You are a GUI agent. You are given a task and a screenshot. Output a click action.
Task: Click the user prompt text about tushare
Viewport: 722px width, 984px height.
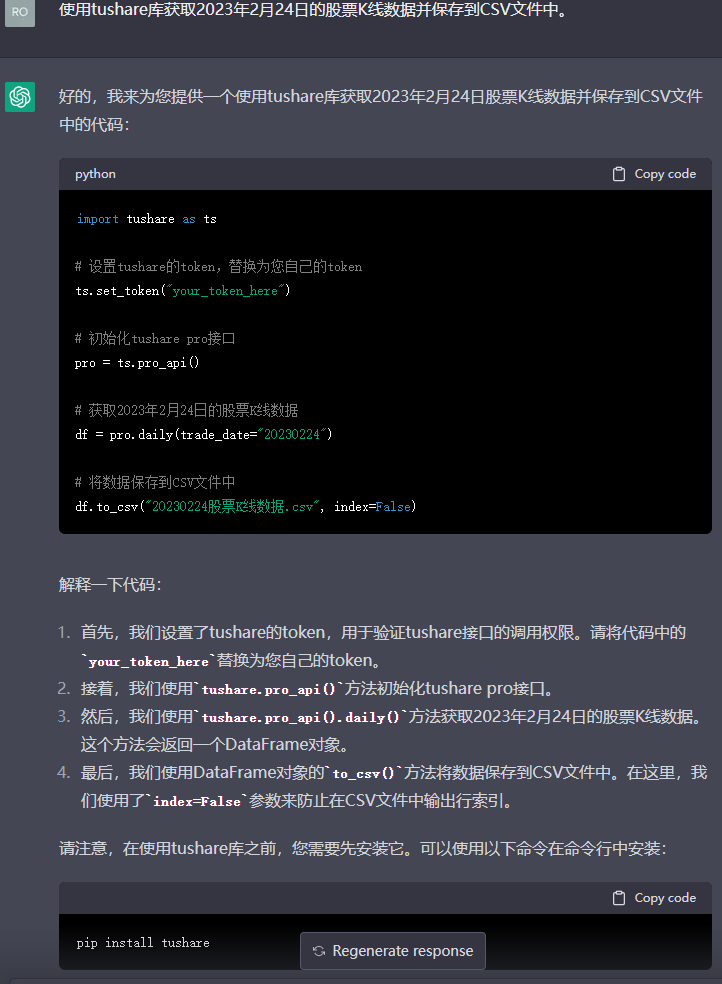[313, 10]
